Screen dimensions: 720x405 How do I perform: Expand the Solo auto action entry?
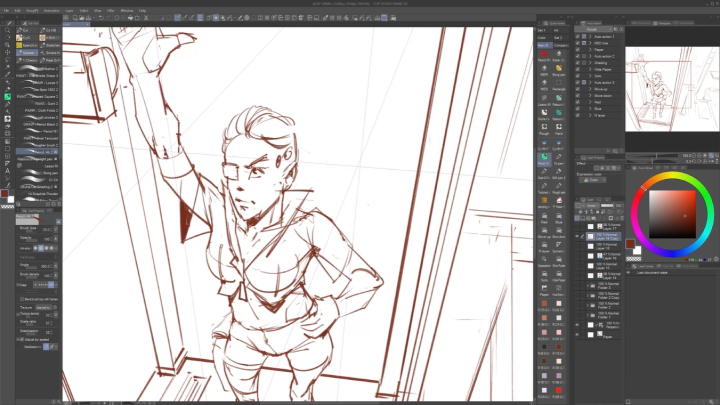[591, 76]
